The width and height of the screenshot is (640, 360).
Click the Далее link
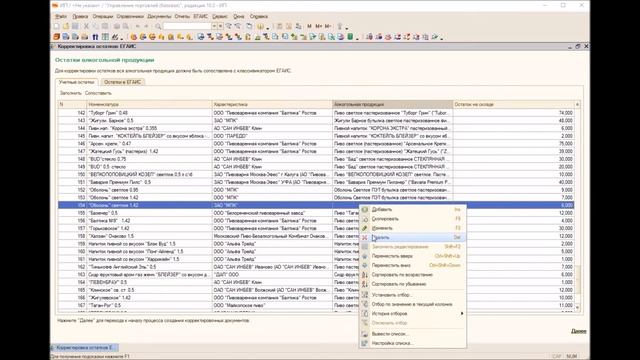pos(579,331)
